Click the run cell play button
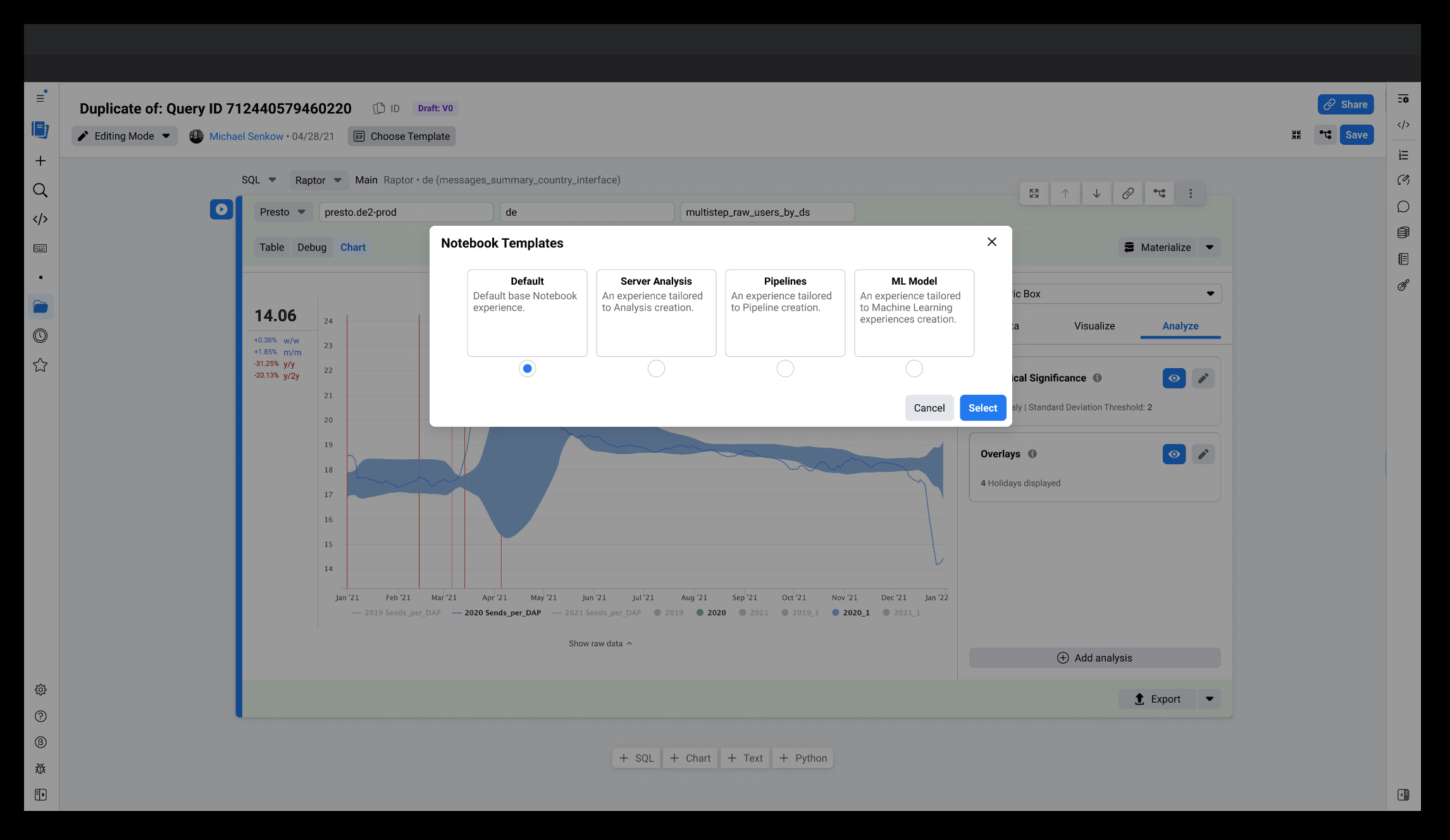The width and height of the screenshot is (1450, 840). pyautogui.click(x=221, y=209)
